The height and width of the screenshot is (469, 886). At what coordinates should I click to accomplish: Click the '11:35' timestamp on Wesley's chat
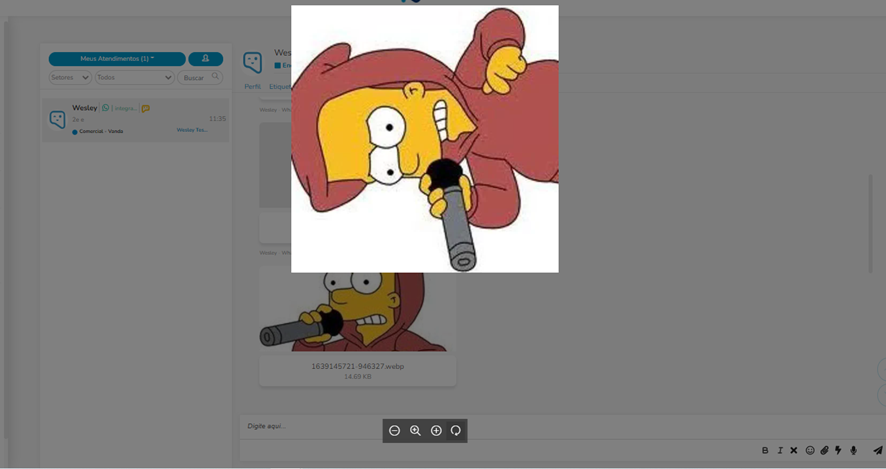tap(218, 119)
